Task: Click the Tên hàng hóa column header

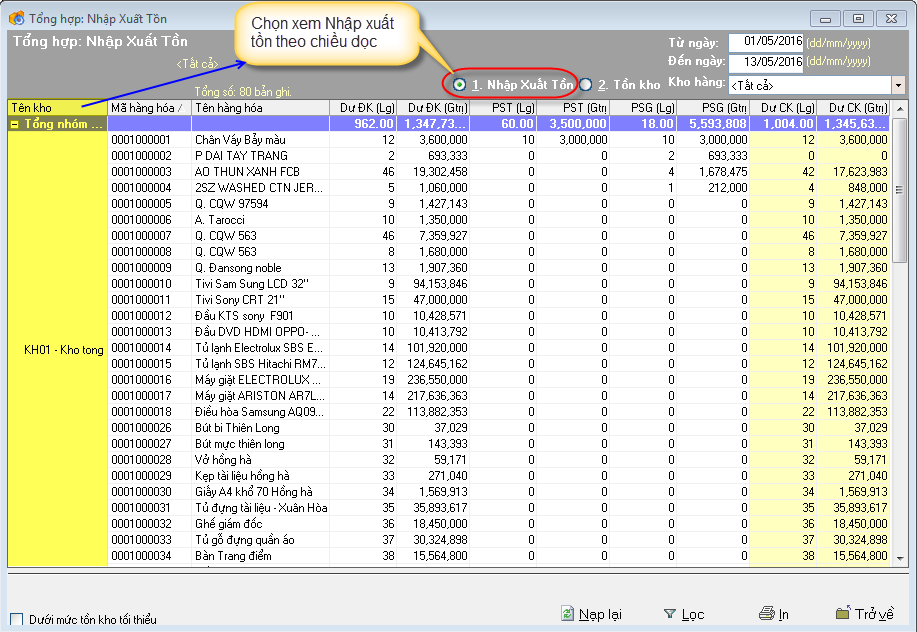Action: (x=260, y=107)
